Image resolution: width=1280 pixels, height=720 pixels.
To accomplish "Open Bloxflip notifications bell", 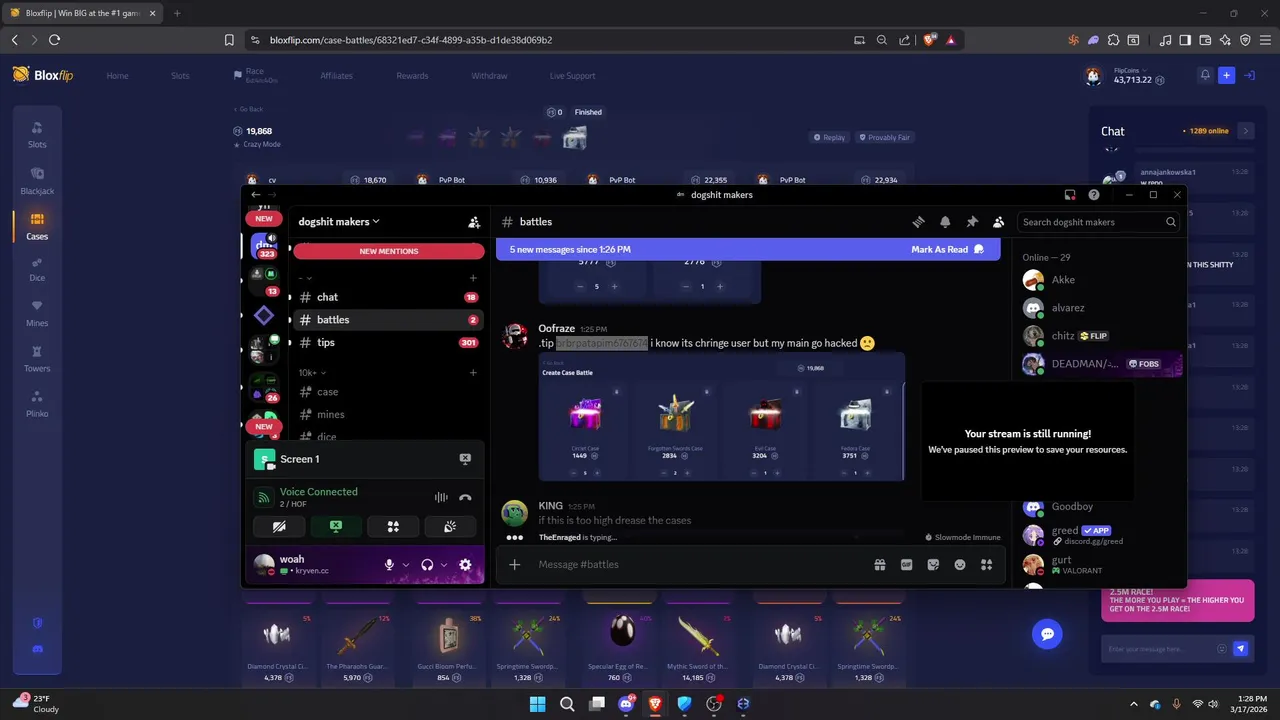I will (1205, 75).
